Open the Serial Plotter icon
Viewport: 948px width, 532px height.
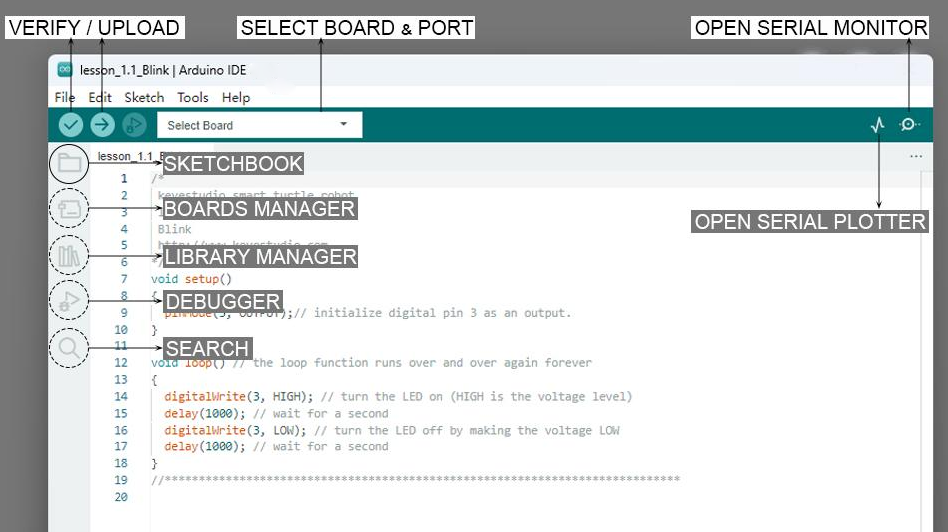click(877, 125)
